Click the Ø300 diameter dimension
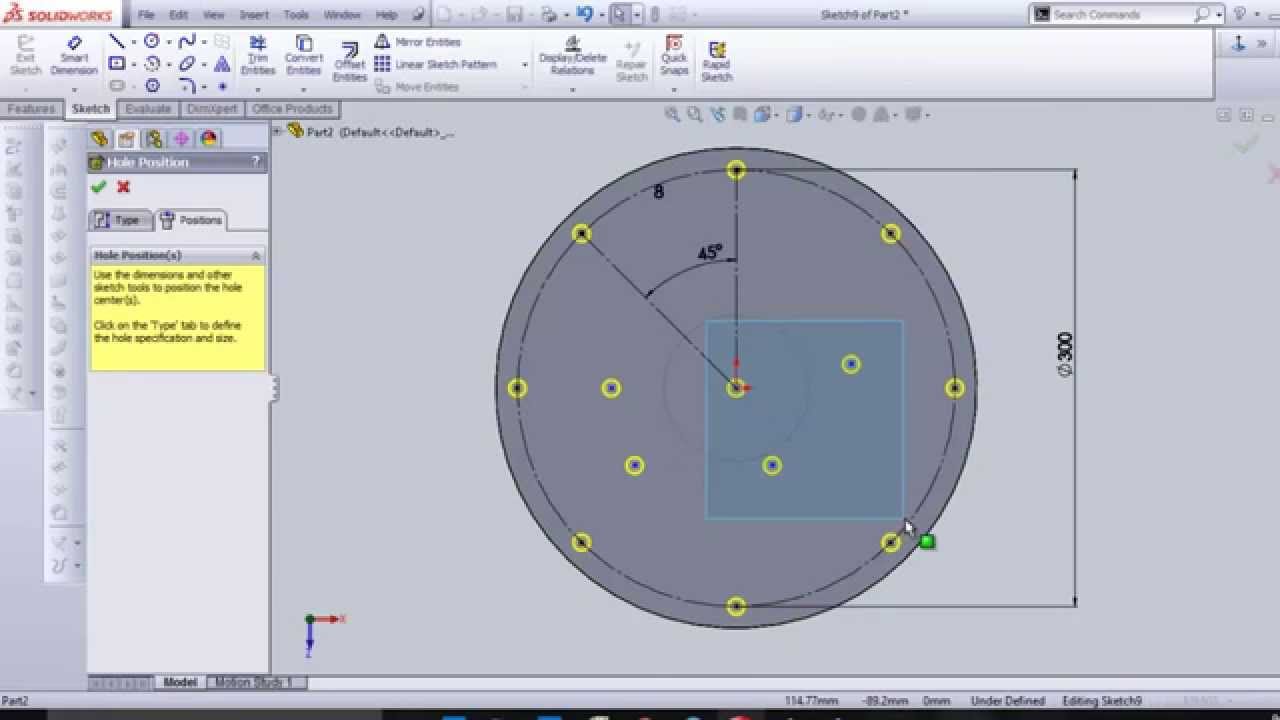The width and height of the screenshot is (1280, 720). pos(1065,354)
